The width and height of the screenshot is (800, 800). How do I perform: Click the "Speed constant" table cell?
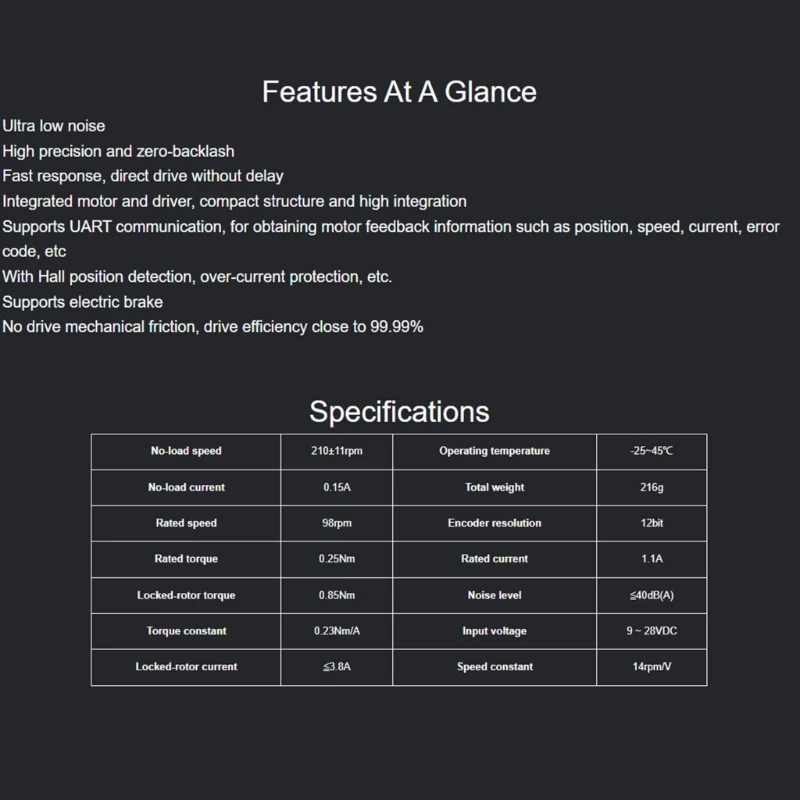coord(494,667)
